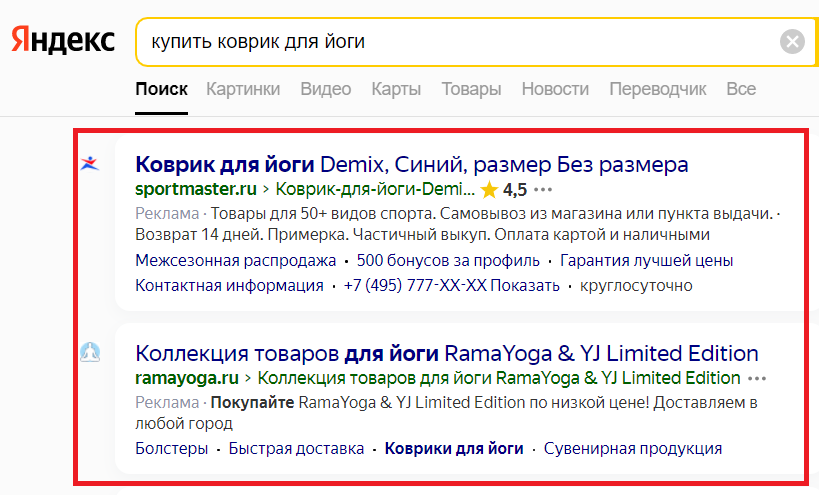Open the Все tab
Screen dimensions: 819x495
coord(741,89)
